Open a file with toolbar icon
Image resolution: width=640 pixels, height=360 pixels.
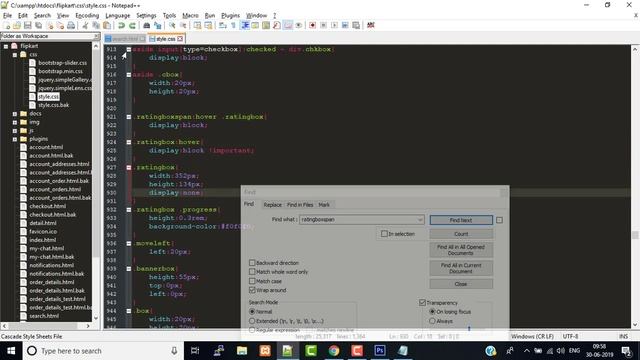point(17,25)
